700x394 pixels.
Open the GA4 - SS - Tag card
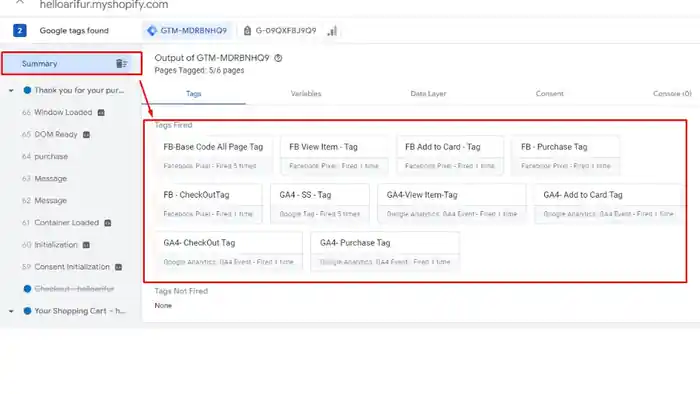click(x=320, y=203)
